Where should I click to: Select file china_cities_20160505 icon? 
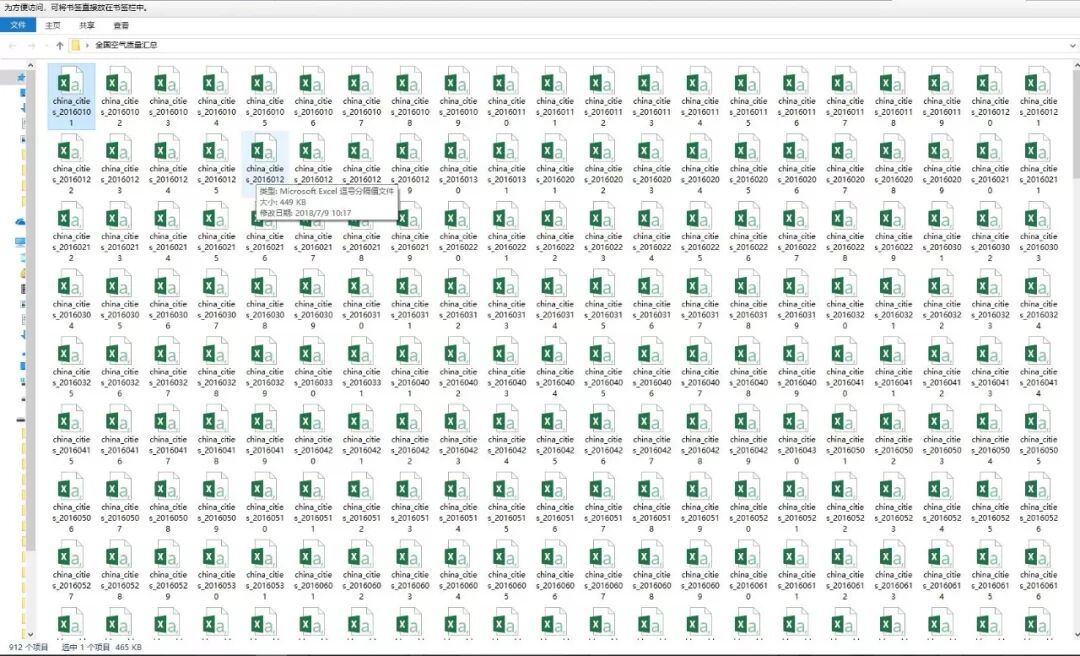coord(1038,420)
